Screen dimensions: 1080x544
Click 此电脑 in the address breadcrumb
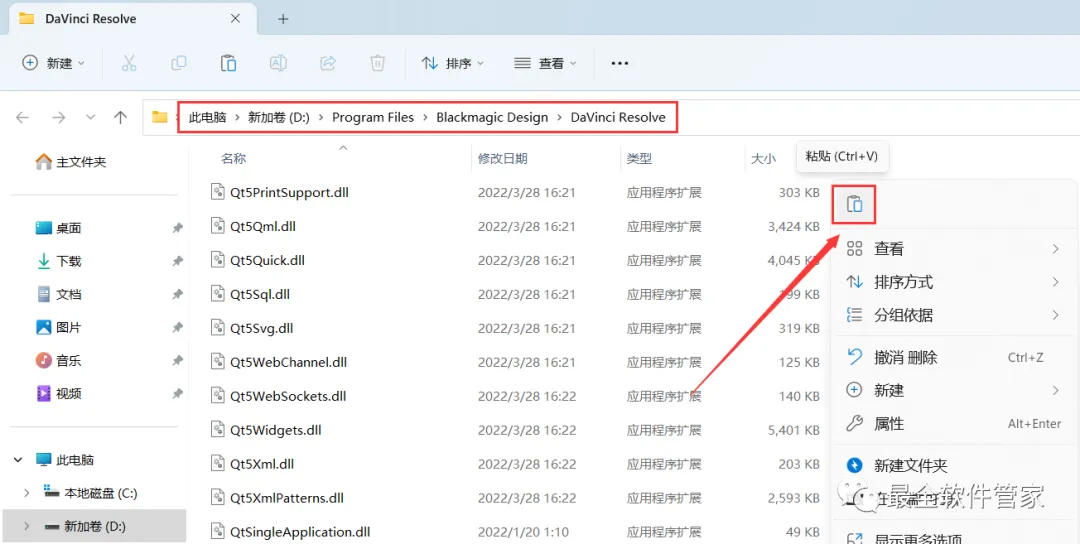point(207,117)
